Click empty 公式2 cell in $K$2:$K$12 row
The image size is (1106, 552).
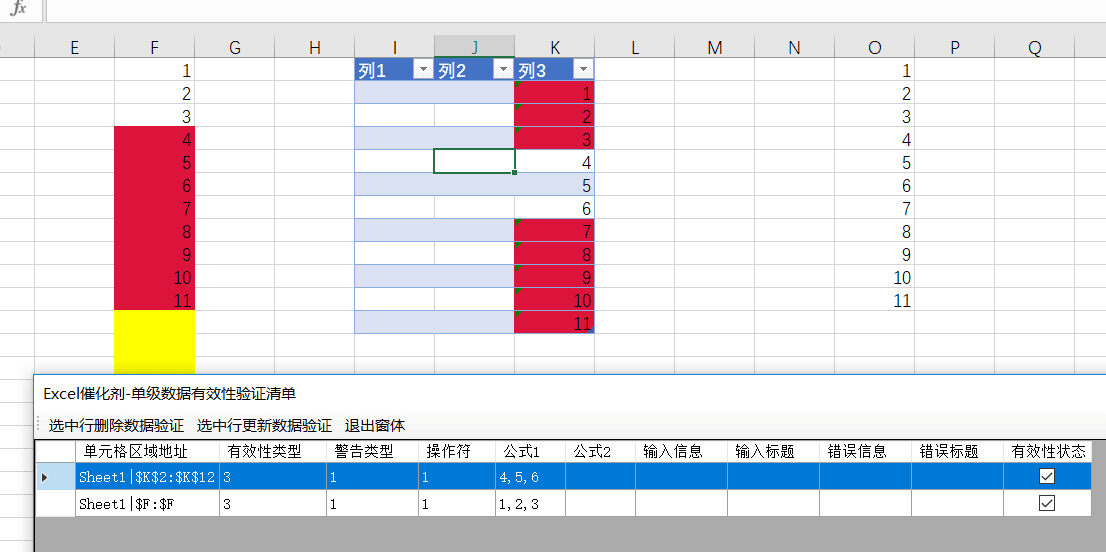click(x=600, y=477)
